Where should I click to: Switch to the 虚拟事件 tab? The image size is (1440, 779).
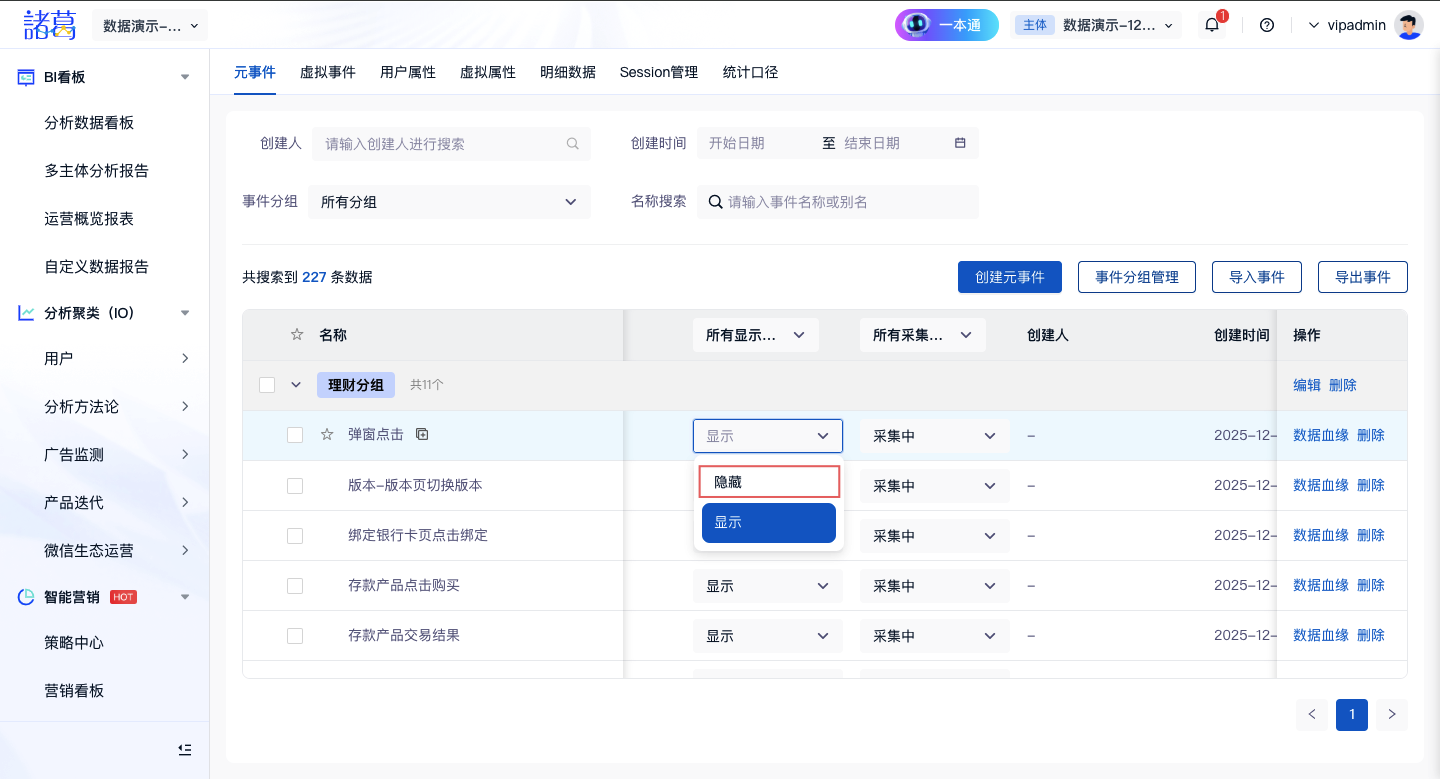(x=327, y=72)
